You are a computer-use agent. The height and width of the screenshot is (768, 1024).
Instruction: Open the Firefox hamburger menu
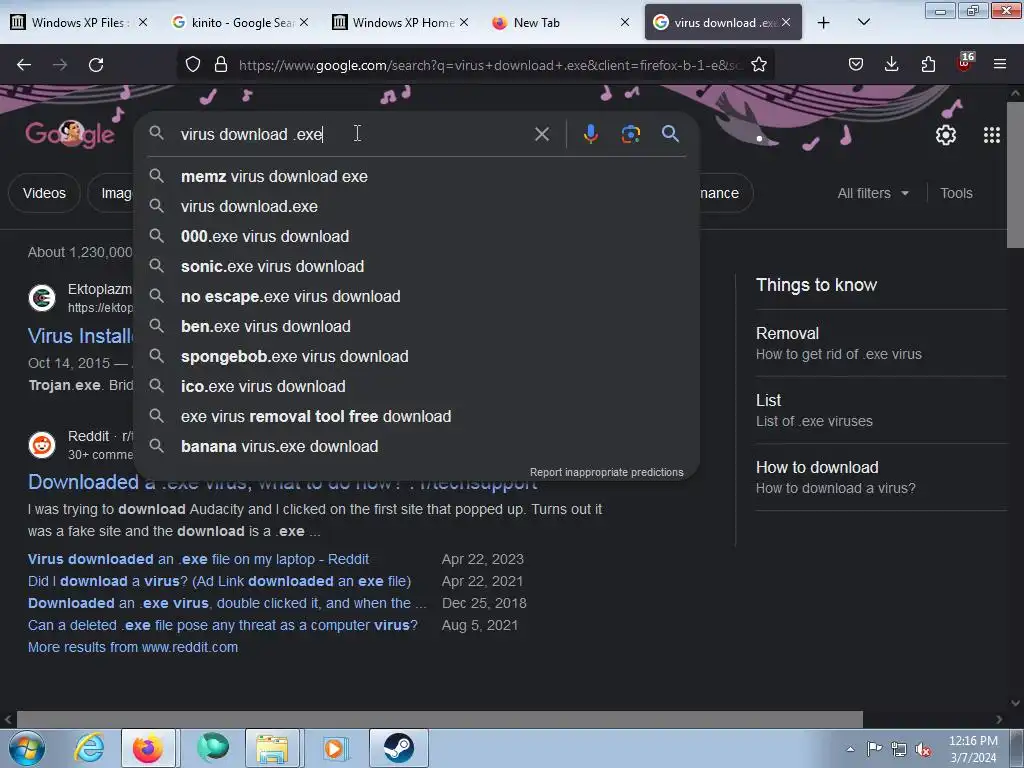999,64
